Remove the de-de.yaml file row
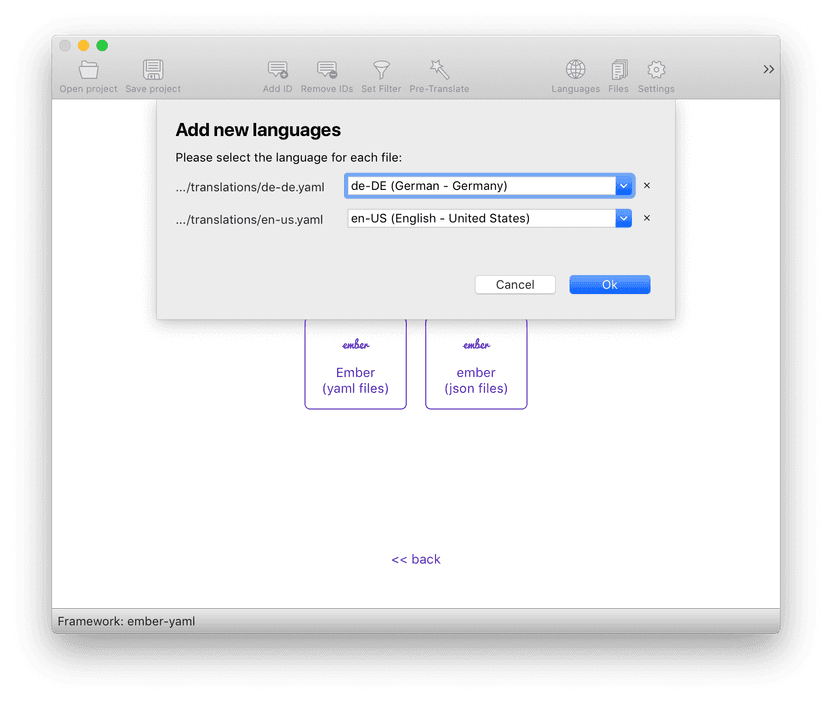This screenshot has width=832, height=702. click(x=647, y=185)
